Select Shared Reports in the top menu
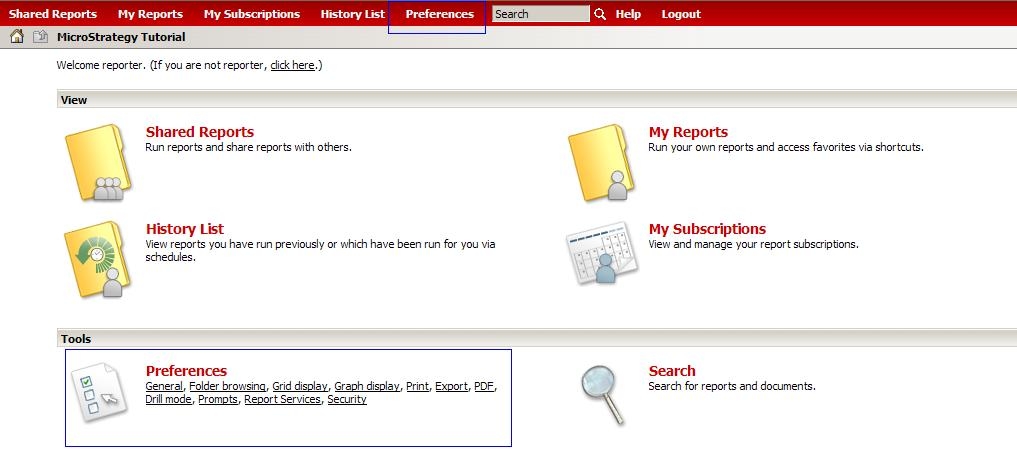The width and height of the screenshot is (1017, 464). pos(53,14)
